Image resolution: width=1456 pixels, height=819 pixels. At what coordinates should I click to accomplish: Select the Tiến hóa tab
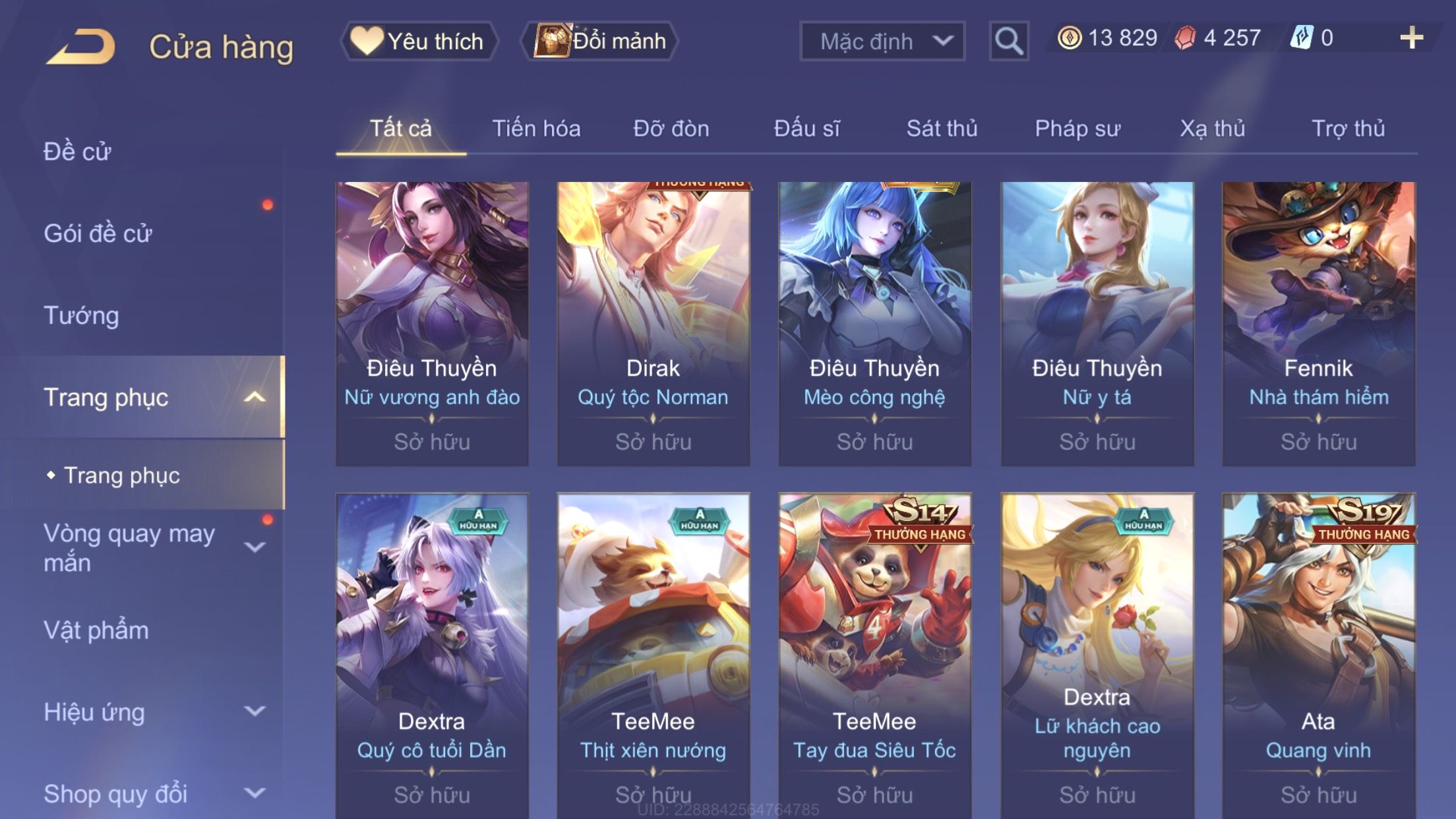(x=536, y=129)
